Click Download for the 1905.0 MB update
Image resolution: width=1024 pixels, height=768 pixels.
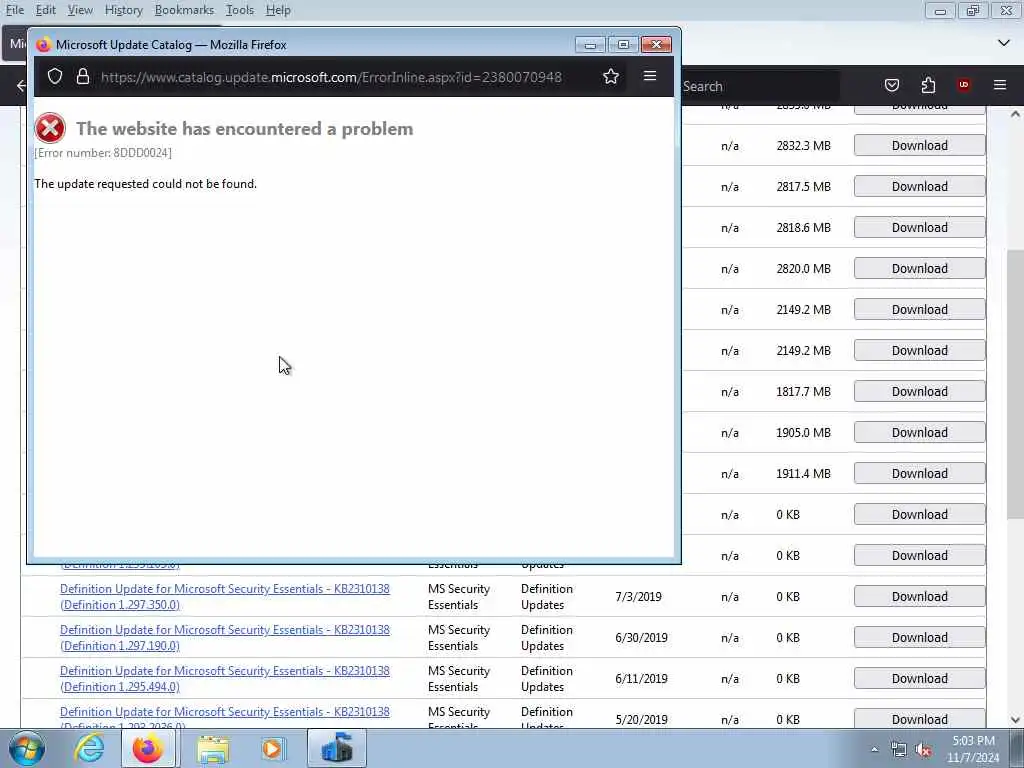pyautogui.click(x=920, y=433)
